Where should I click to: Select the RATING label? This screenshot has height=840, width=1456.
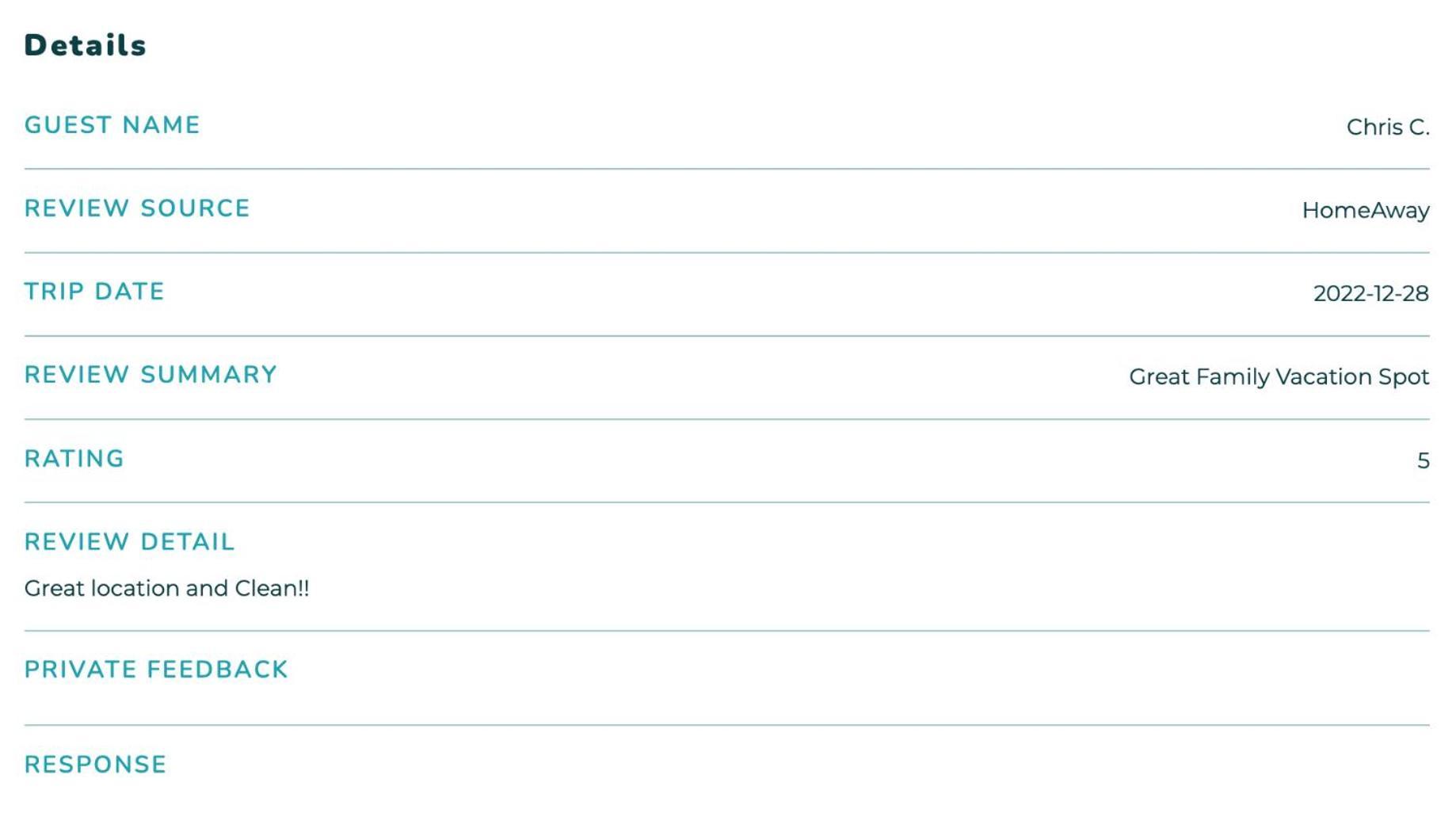[74, 459]
